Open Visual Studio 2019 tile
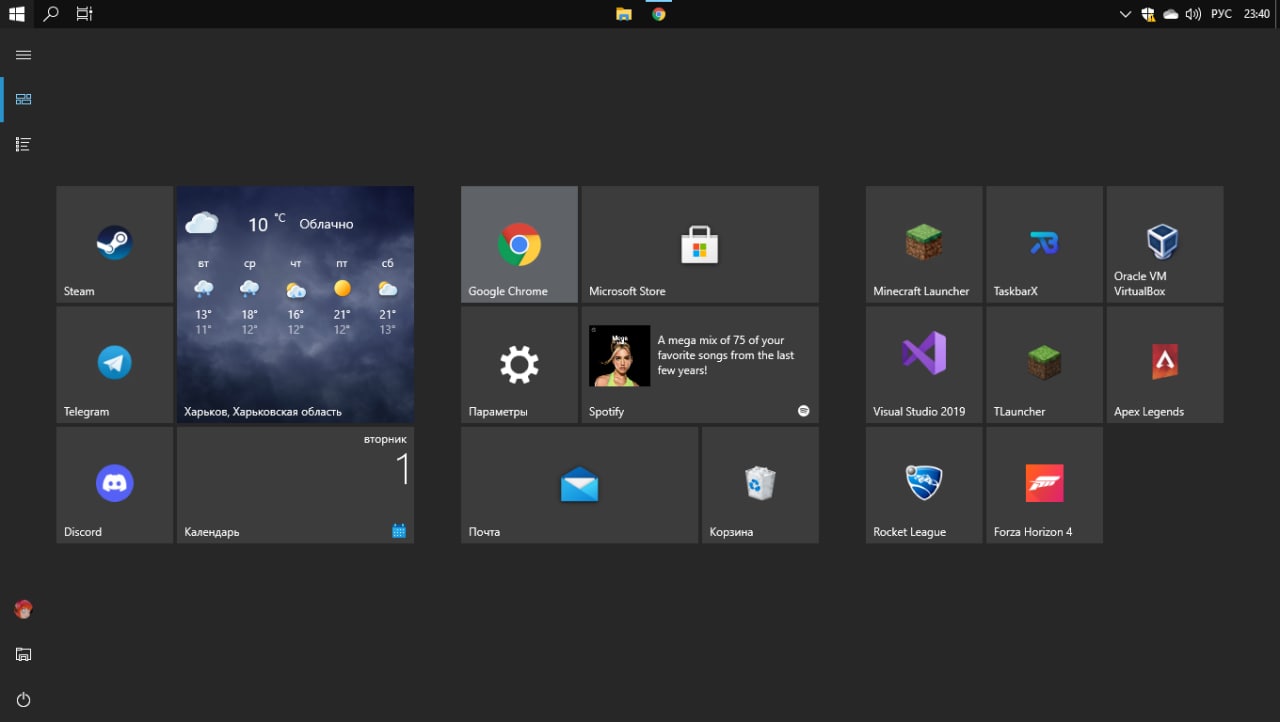Viewport: 1280px width, 722px height. point(924,364)
